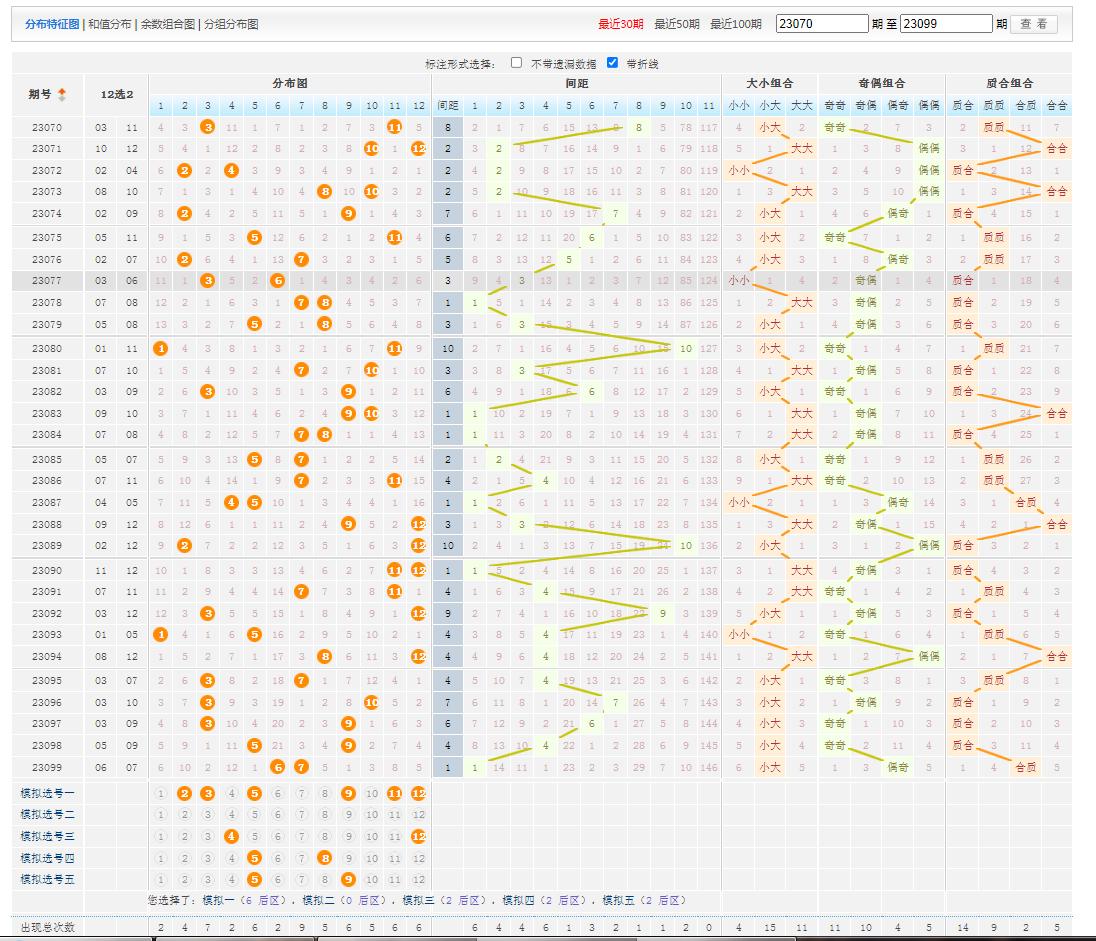This screenshot has height=941, width=1096.
Task: Click the 模拟选号四 row label
Action: (x=47, y=858)
